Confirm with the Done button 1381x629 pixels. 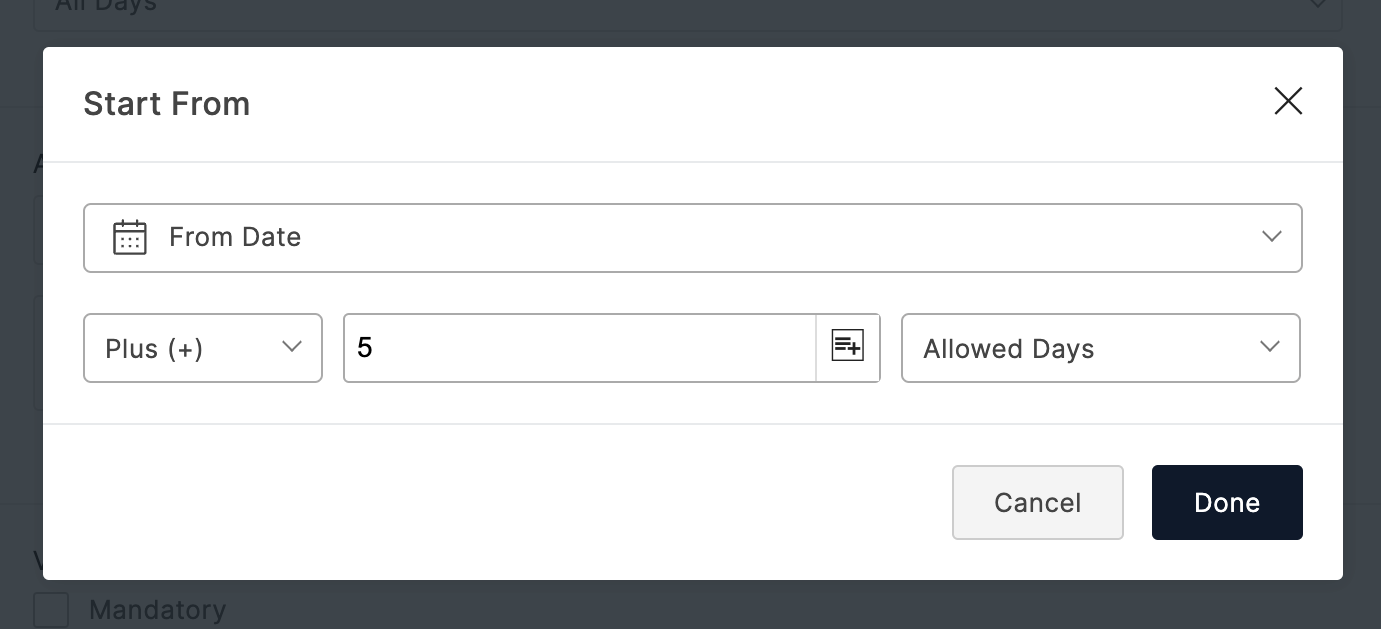(x=1227, y=502)
